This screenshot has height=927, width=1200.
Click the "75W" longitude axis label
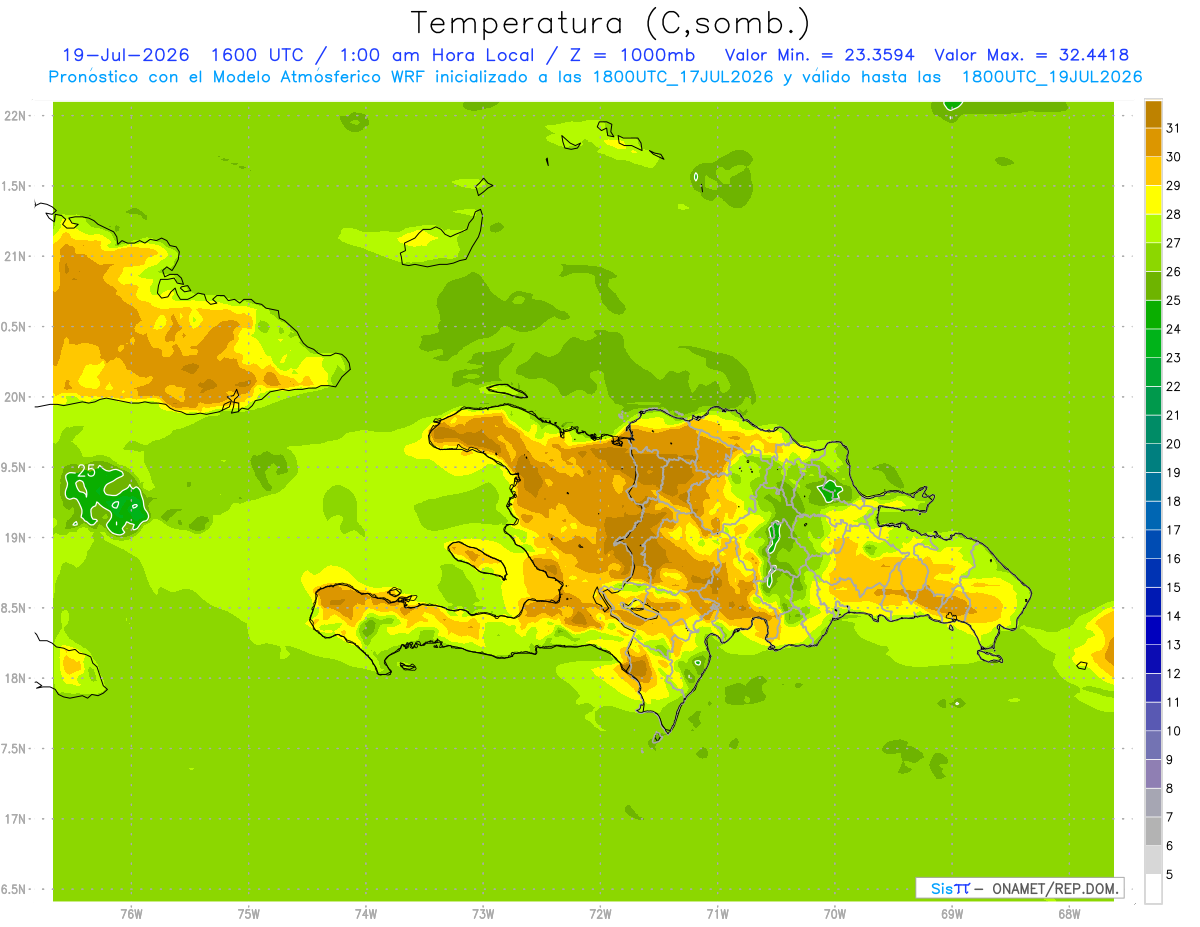(x=249, y=914)
